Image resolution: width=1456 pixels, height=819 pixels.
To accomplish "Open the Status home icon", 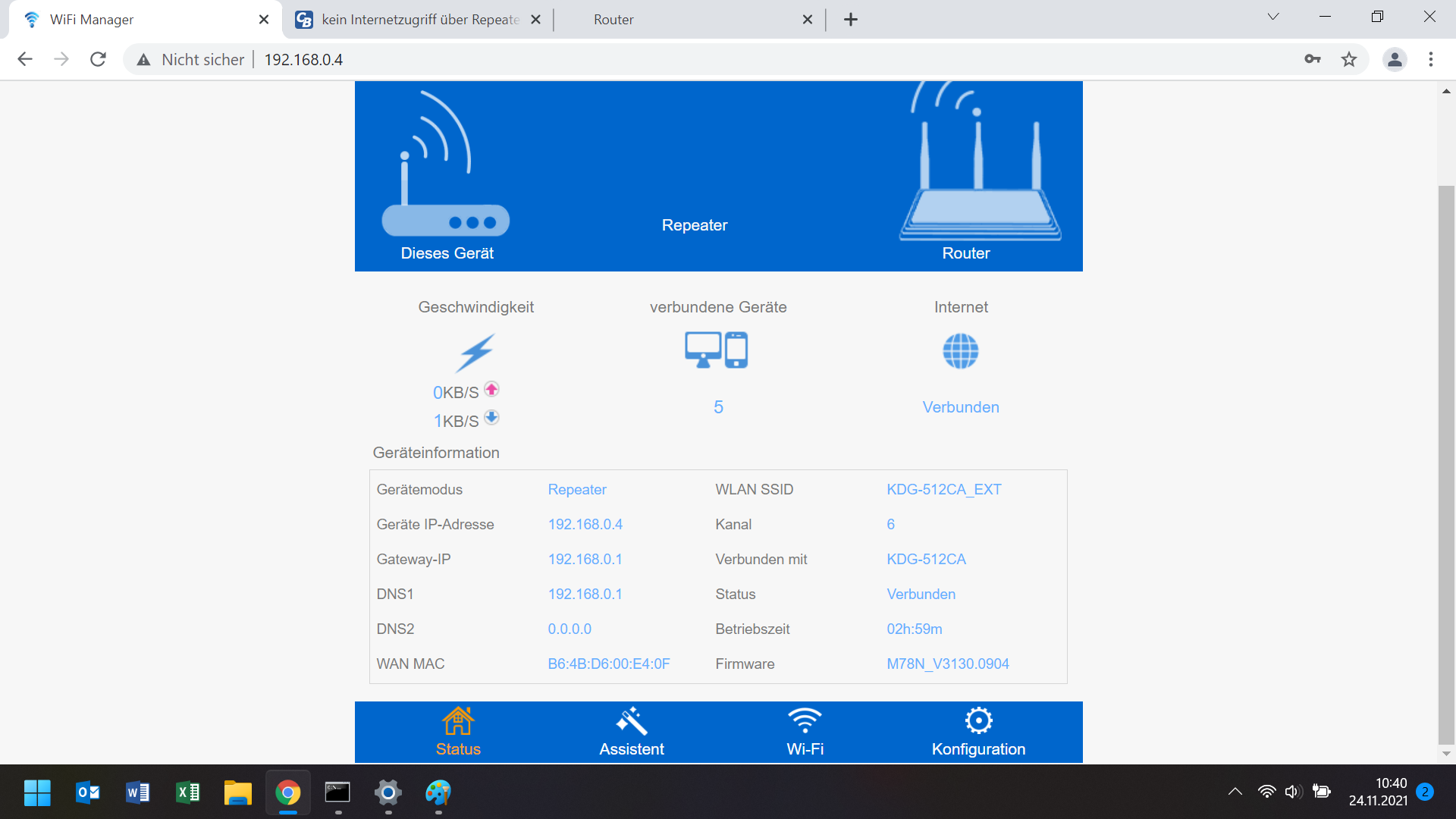I will [458, 721].
